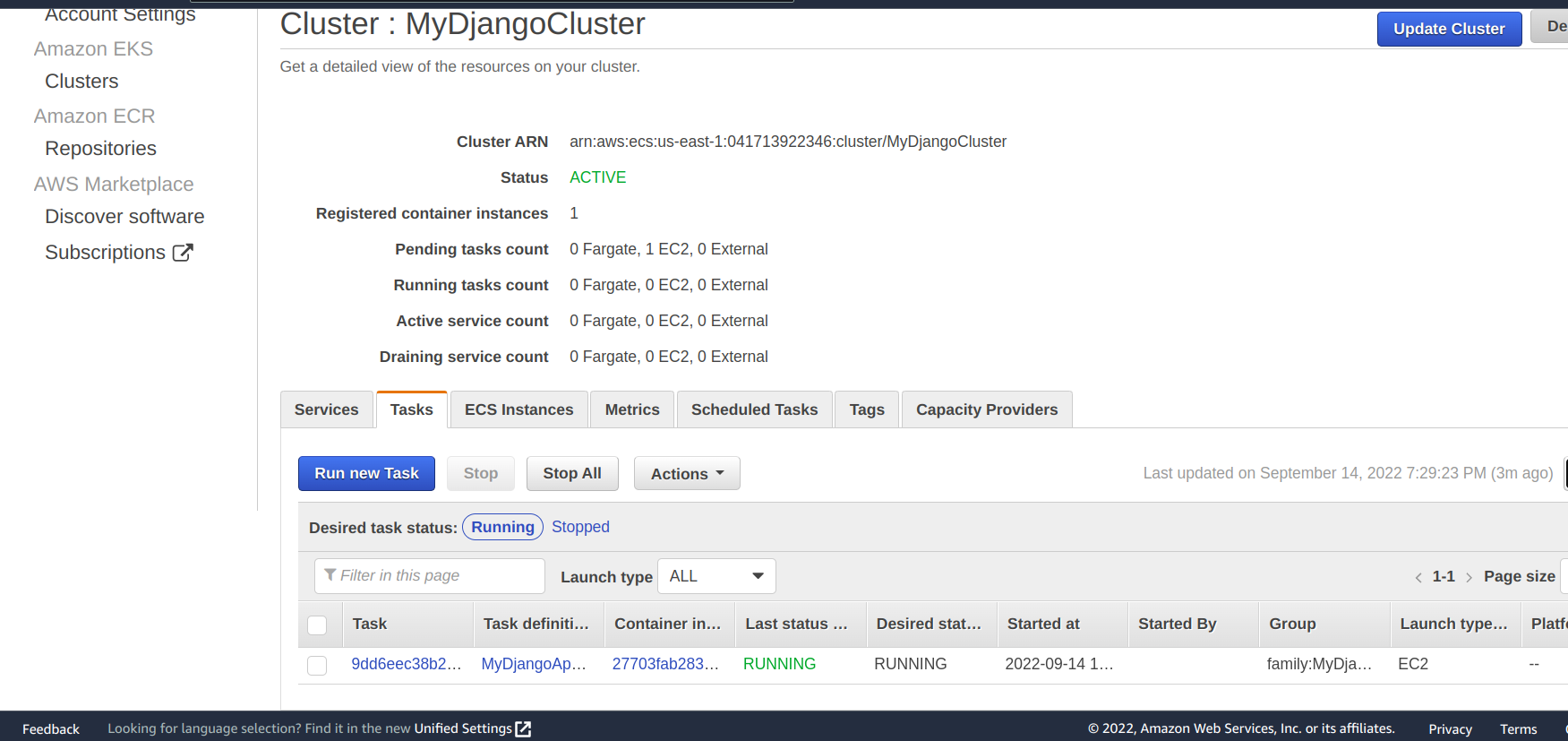Go to next page with right chevron
The height and width of the screenshot is (741, 1568).
(x=1469, y=577)
